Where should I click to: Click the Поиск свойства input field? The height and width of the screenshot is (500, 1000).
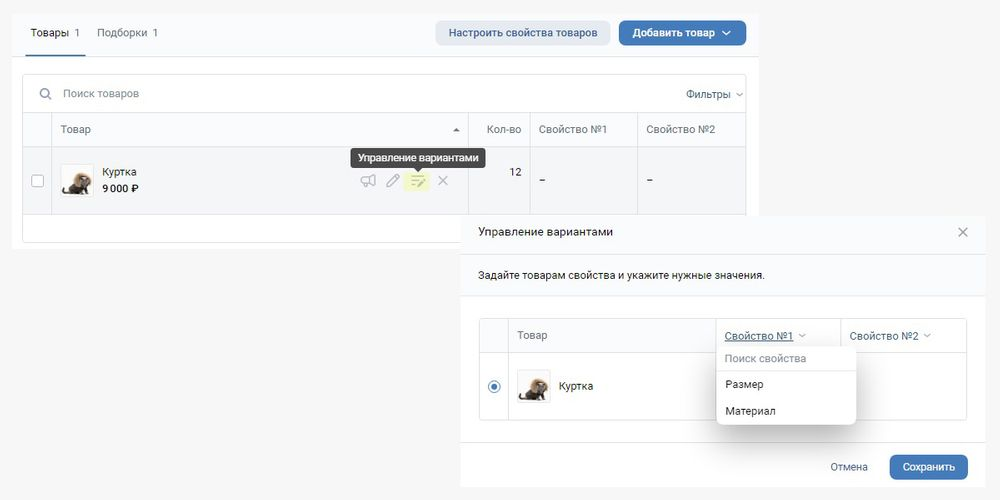tap(786, 358)
